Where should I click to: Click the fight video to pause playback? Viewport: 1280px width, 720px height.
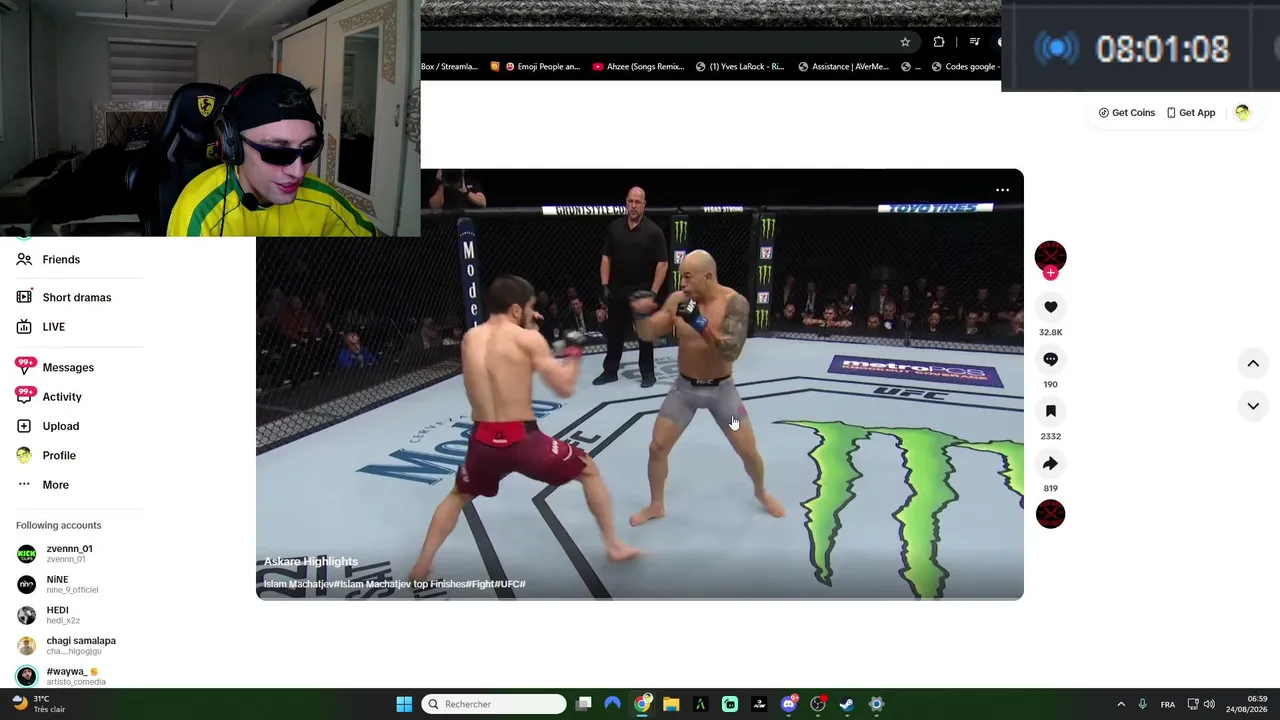pos(640,385)
